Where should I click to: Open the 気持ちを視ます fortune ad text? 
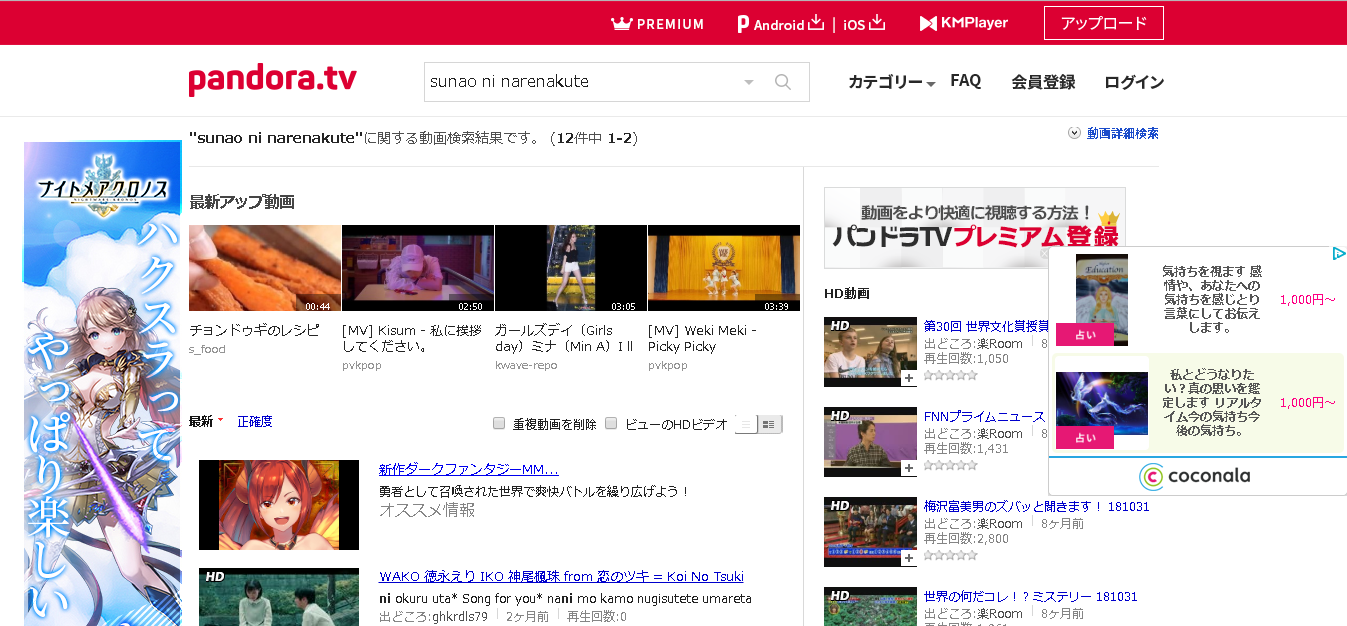click(x=1211, y=299)
